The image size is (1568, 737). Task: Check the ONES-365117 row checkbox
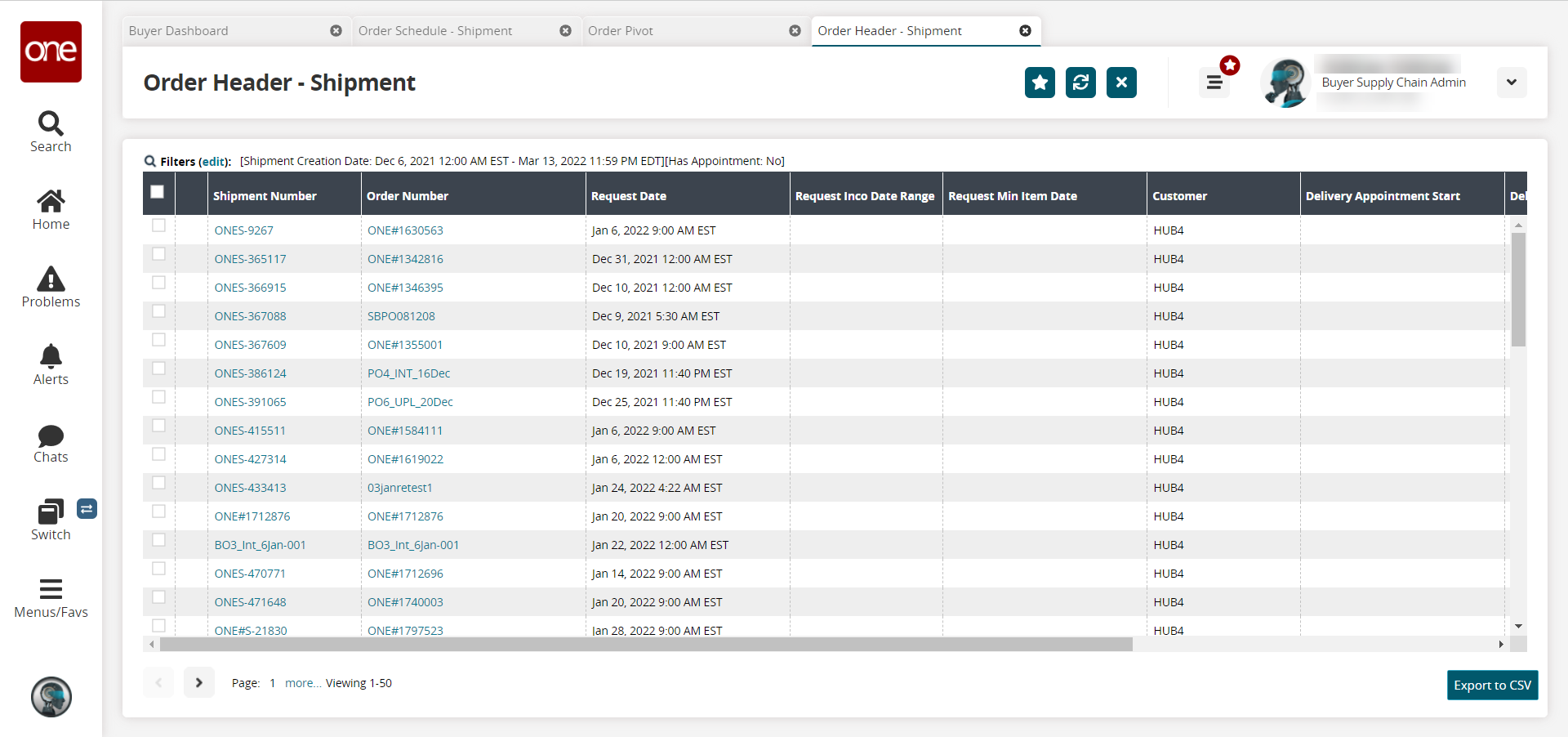(158, 254)
